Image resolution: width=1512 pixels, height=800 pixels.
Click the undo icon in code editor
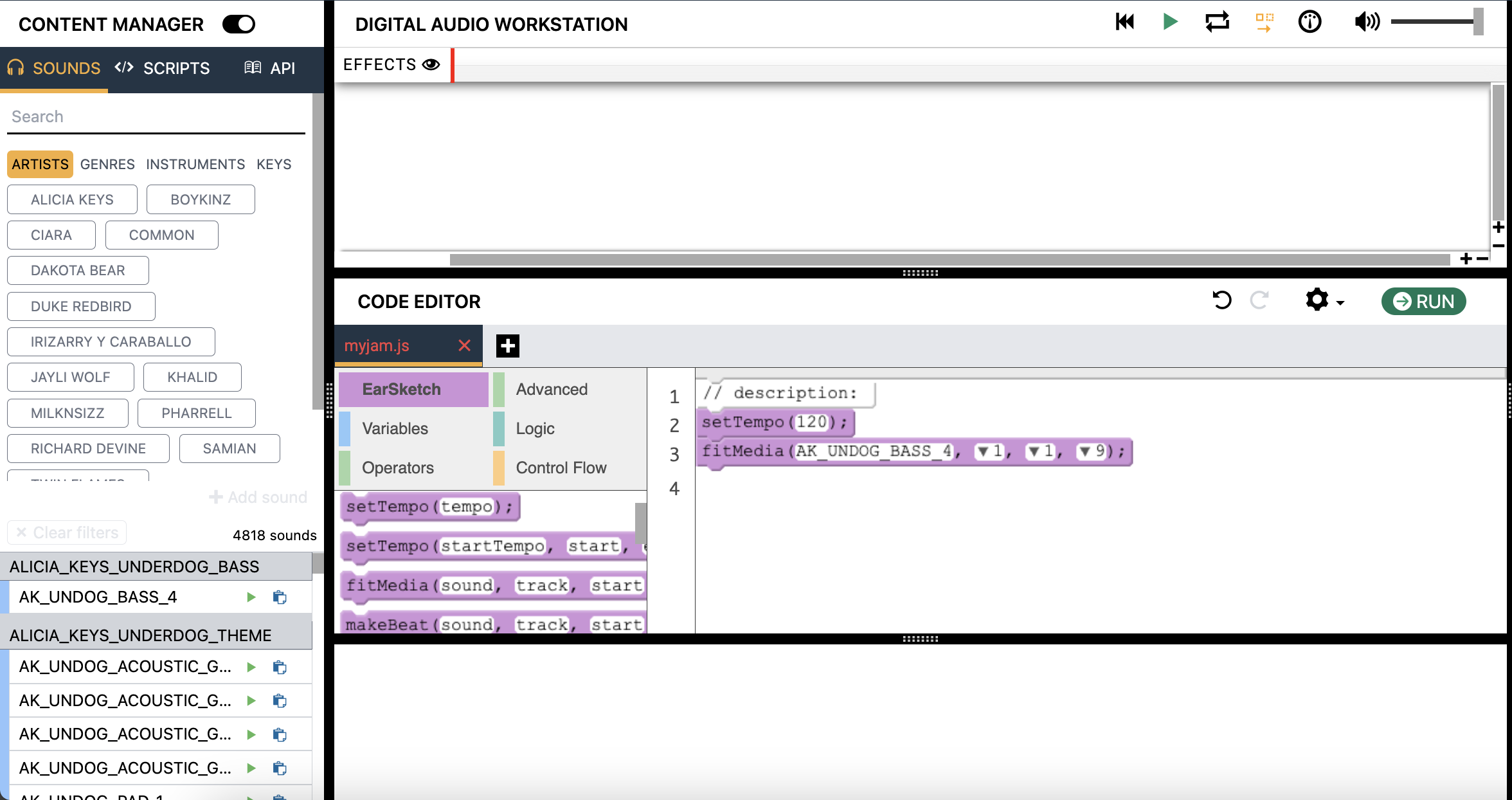click(x=1221, y=300)
